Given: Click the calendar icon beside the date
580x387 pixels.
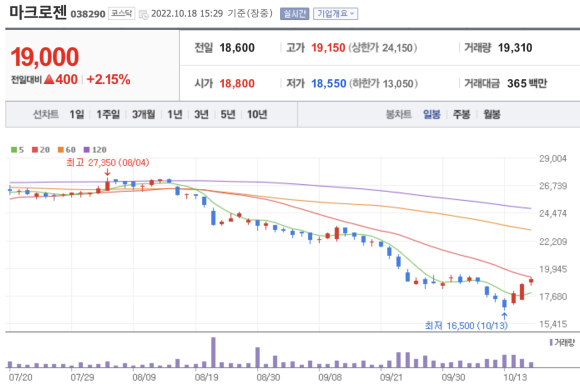Looking at the screenshot, I should point(143,14).
